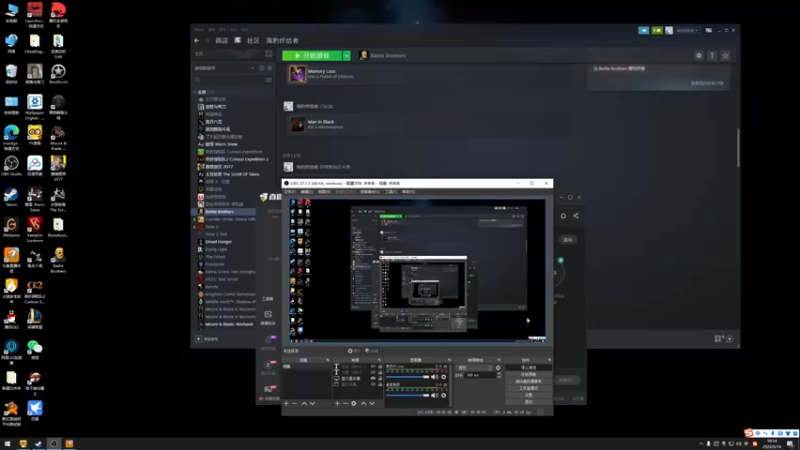
Task: Mute the second audio channel in OBS mixer
Action: [434, 395]
